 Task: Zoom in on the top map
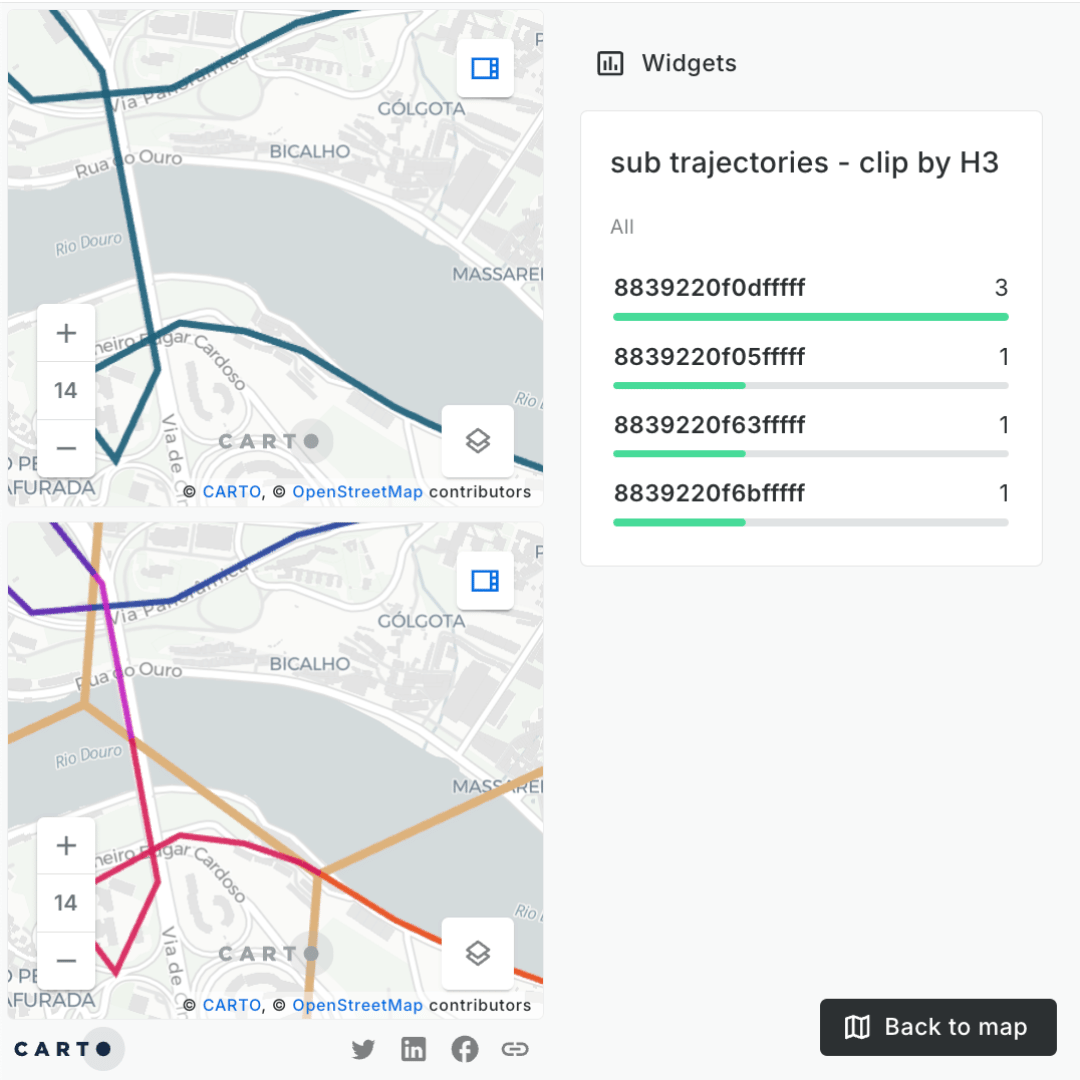click(66, 333)
